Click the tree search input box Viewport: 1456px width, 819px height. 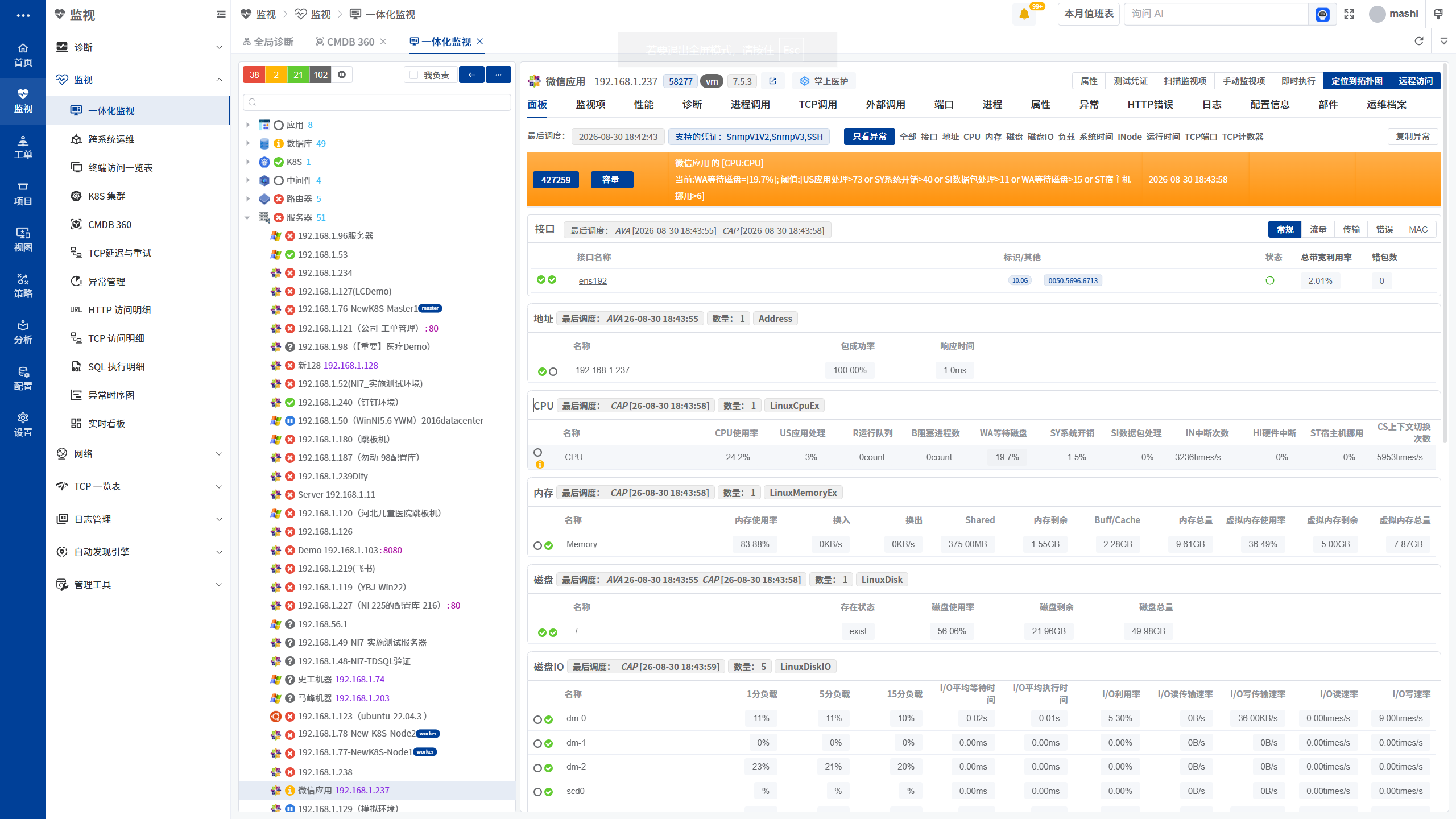tap(377, 102)
